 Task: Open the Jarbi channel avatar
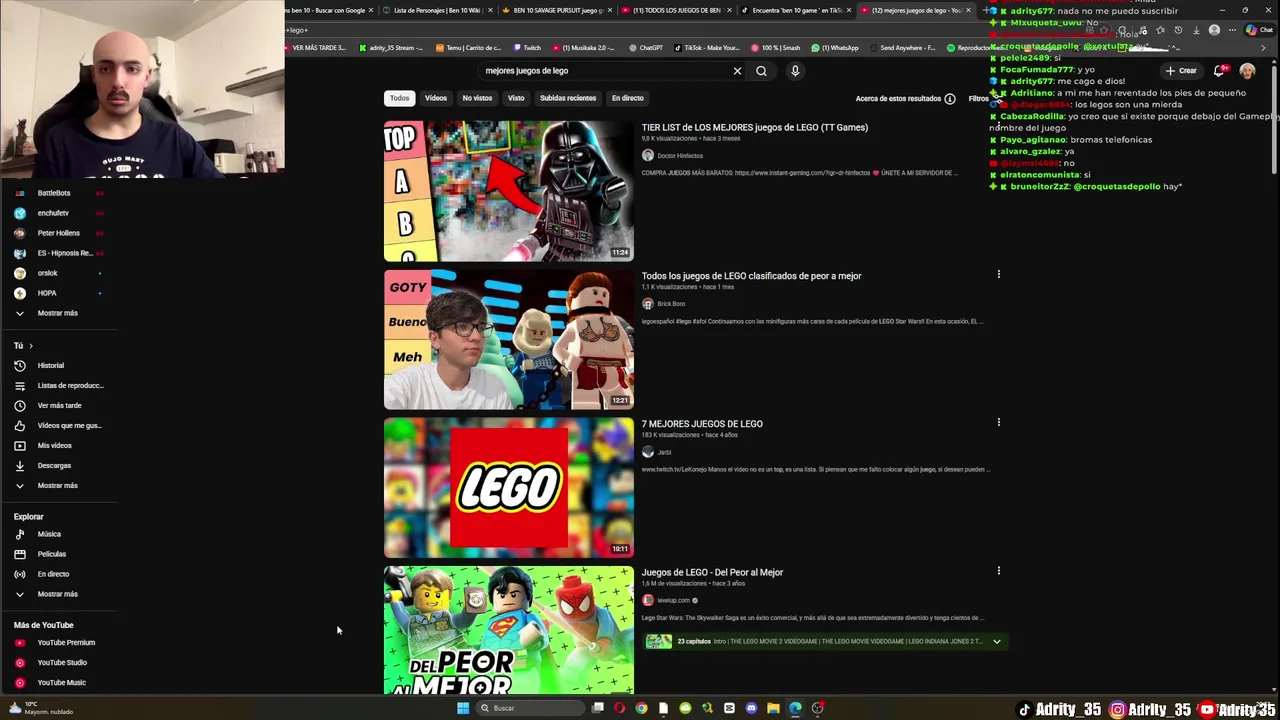[x=648, y=452]
